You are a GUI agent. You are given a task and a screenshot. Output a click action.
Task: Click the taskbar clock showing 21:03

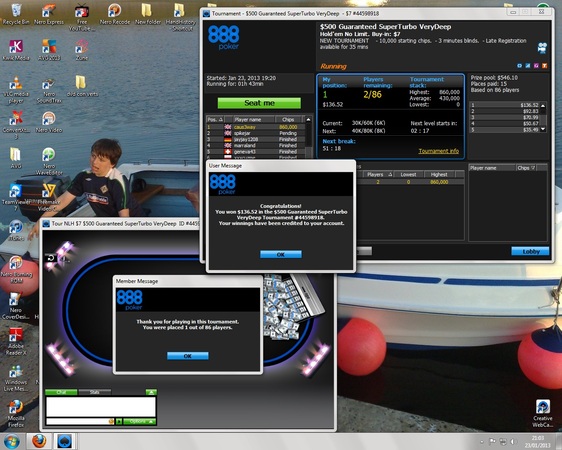(538, 441)
